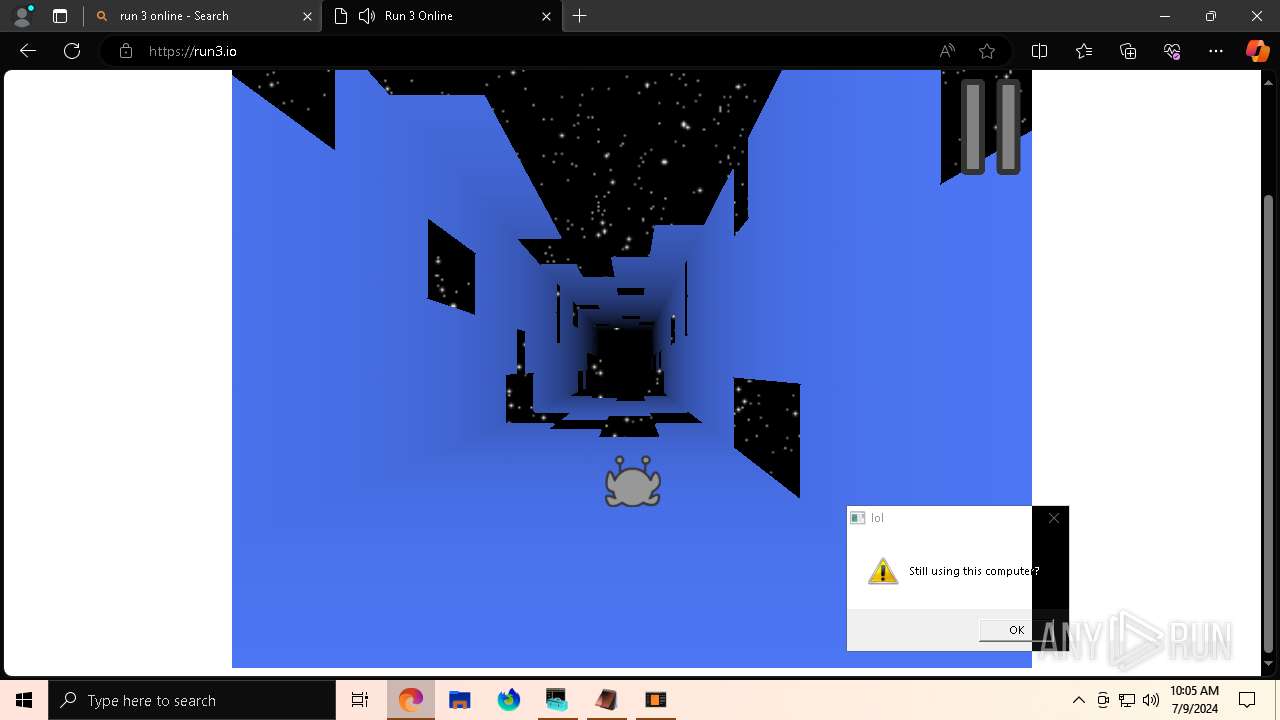This screenshot has height=720, width=1280.
Task: Open File Explorer from the taskbar
Action: [x=460, y=700]
